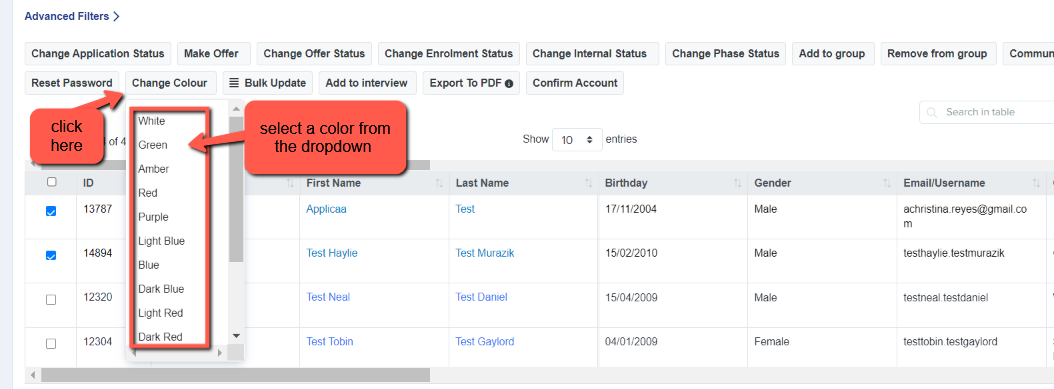Choose Dark Blue in the colour dropdown
The image size is (1054, 389).
coord(161,289)
